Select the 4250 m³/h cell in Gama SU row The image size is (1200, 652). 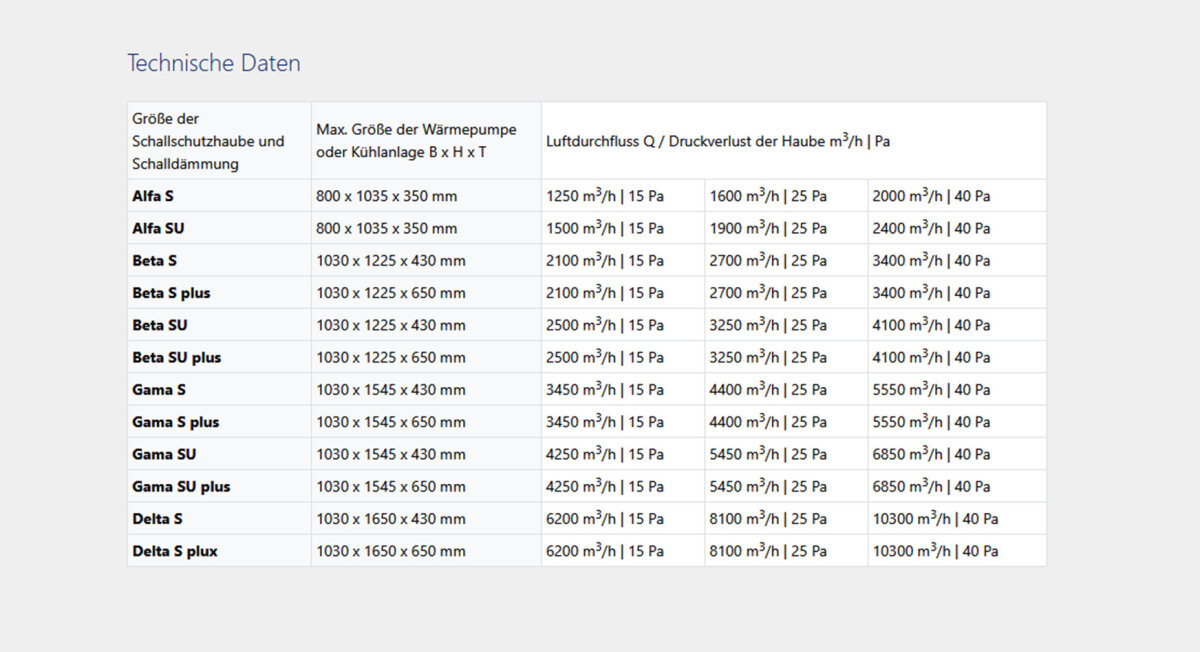click(x=604, y=454)
